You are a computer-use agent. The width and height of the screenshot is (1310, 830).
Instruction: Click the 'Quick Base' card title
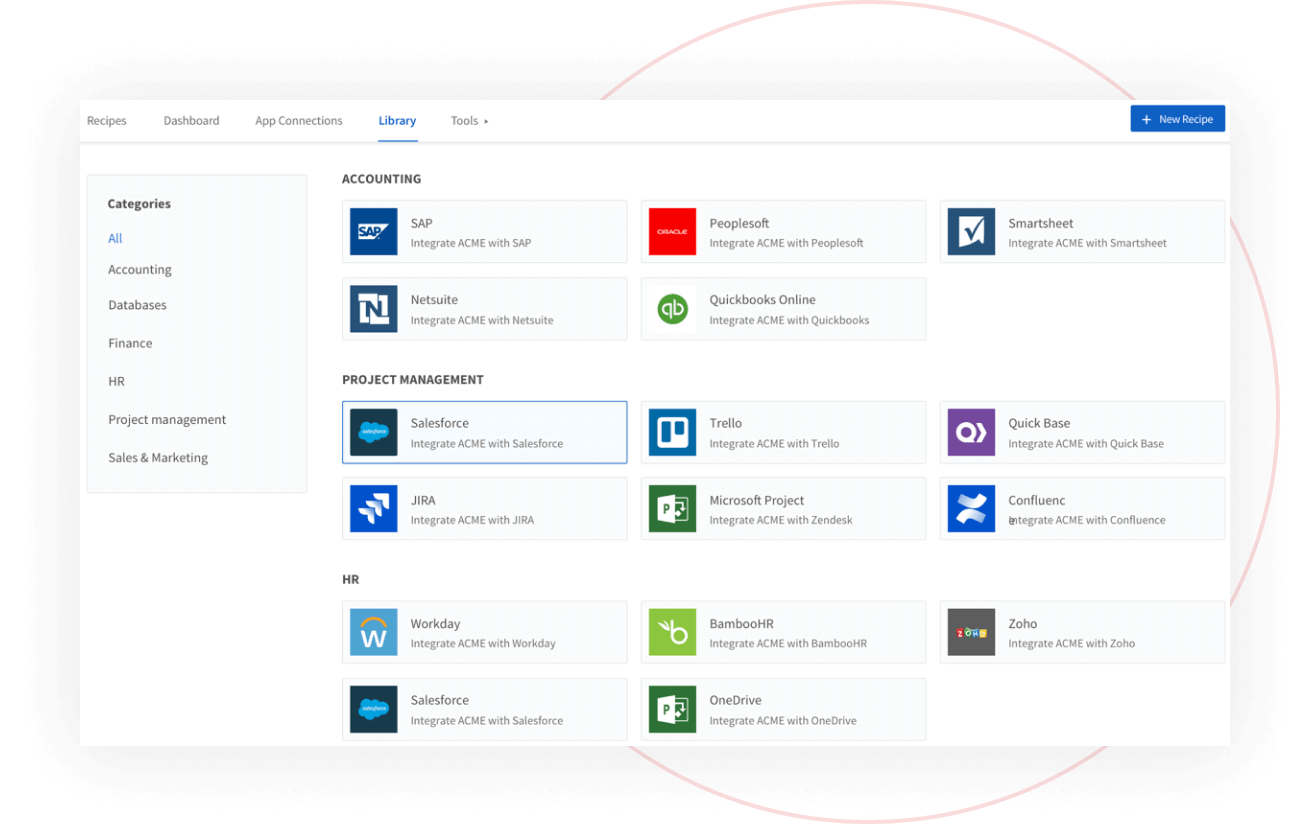(x=1039, y=423)
